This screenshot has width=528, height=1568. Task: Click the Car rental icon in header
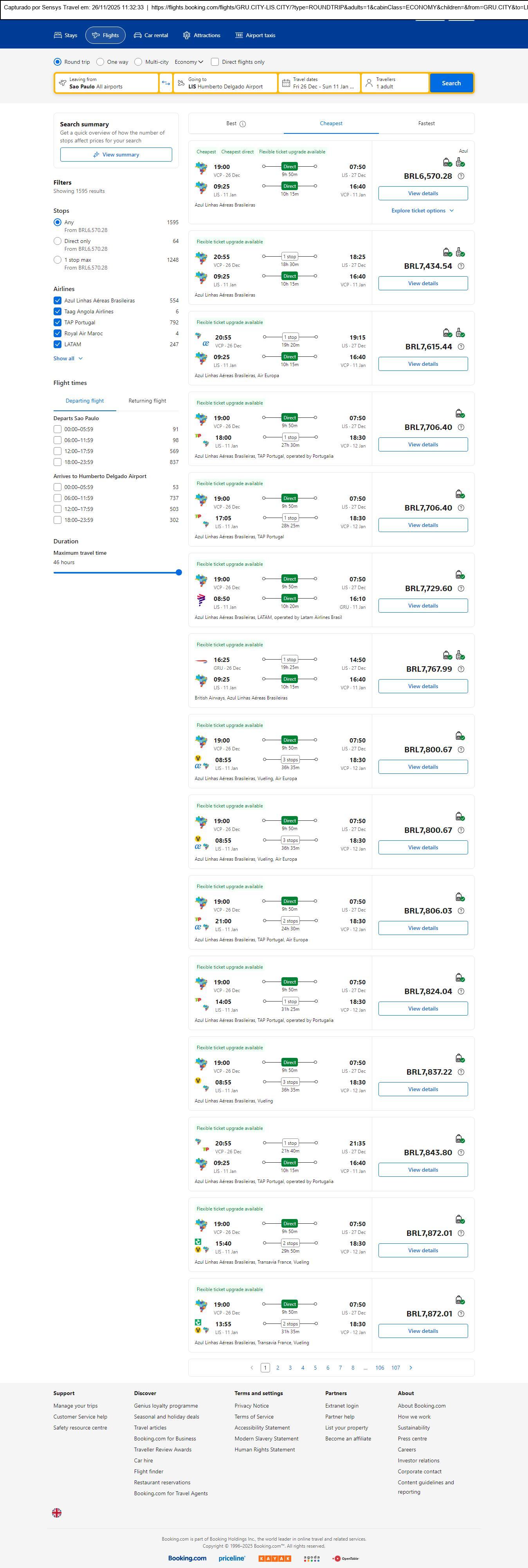pyautogui.click(x=138, y=35)
